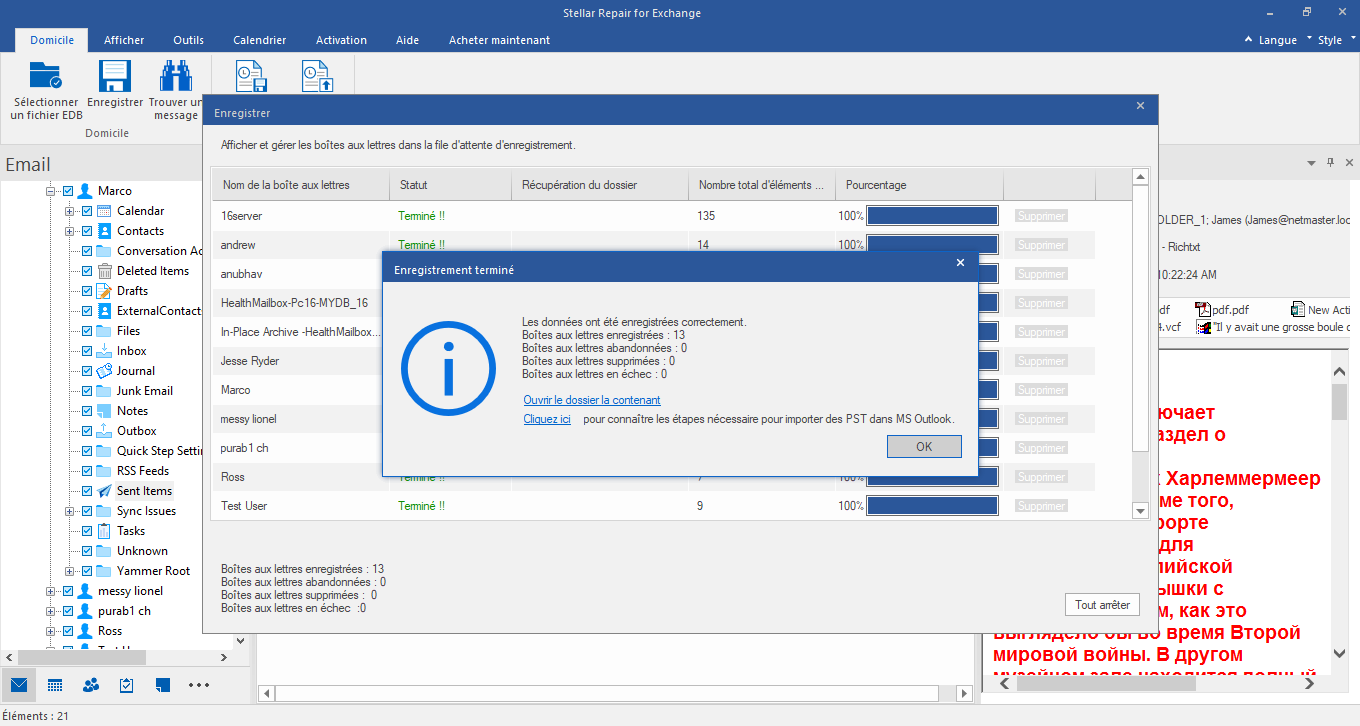
Task: Select the Contacts folder in tree
Action: (x=140, y=231)
